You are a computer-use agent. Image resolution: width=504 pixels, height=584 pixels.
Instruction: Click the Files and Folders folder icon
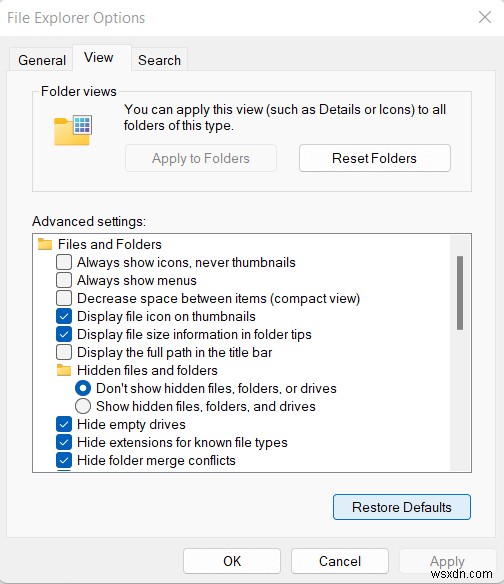pyautogui.click(x=45, y=244)
